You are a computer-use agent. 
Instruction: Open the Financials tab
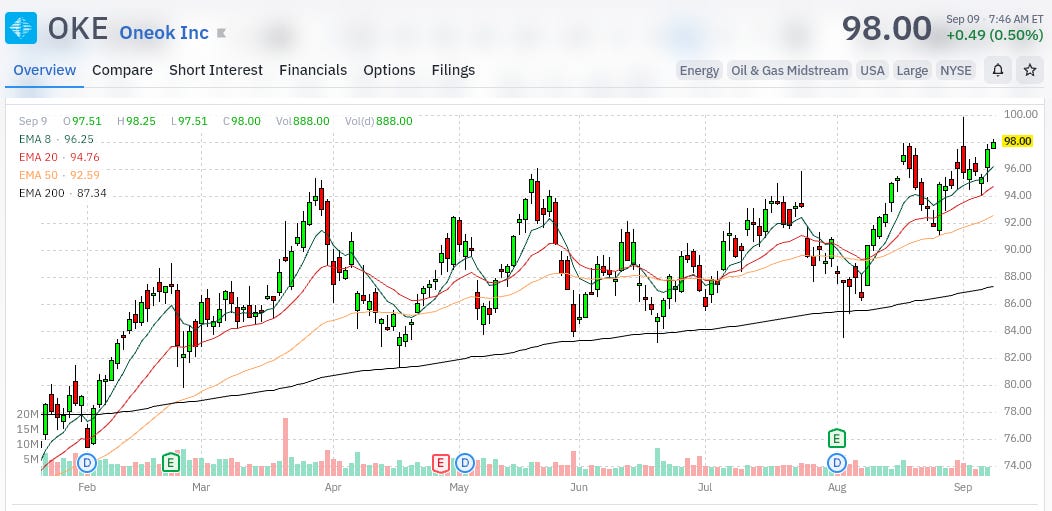(x=313, y=70)
